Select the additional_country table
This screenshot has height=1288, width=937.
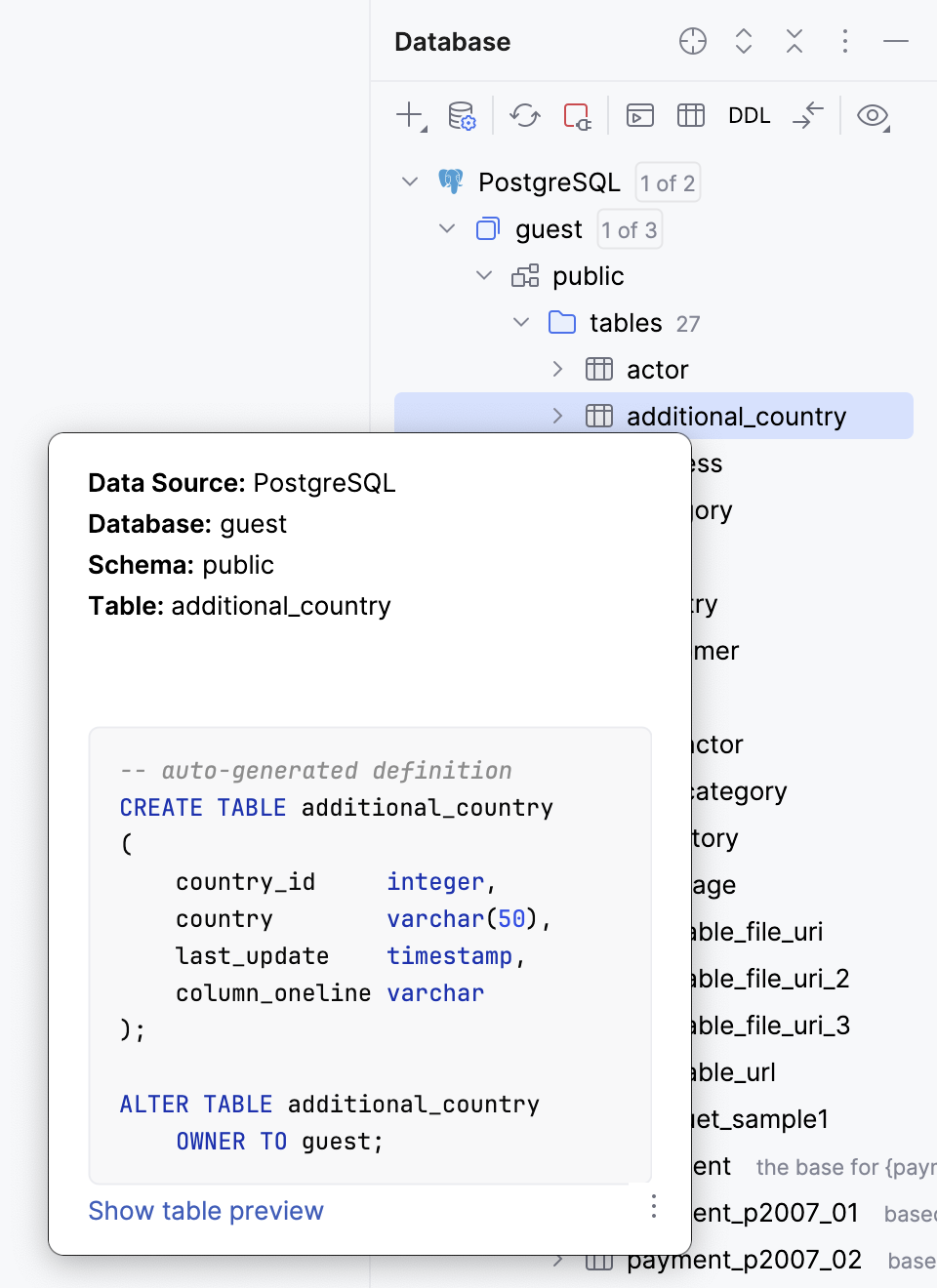click(x=736, y=416)
